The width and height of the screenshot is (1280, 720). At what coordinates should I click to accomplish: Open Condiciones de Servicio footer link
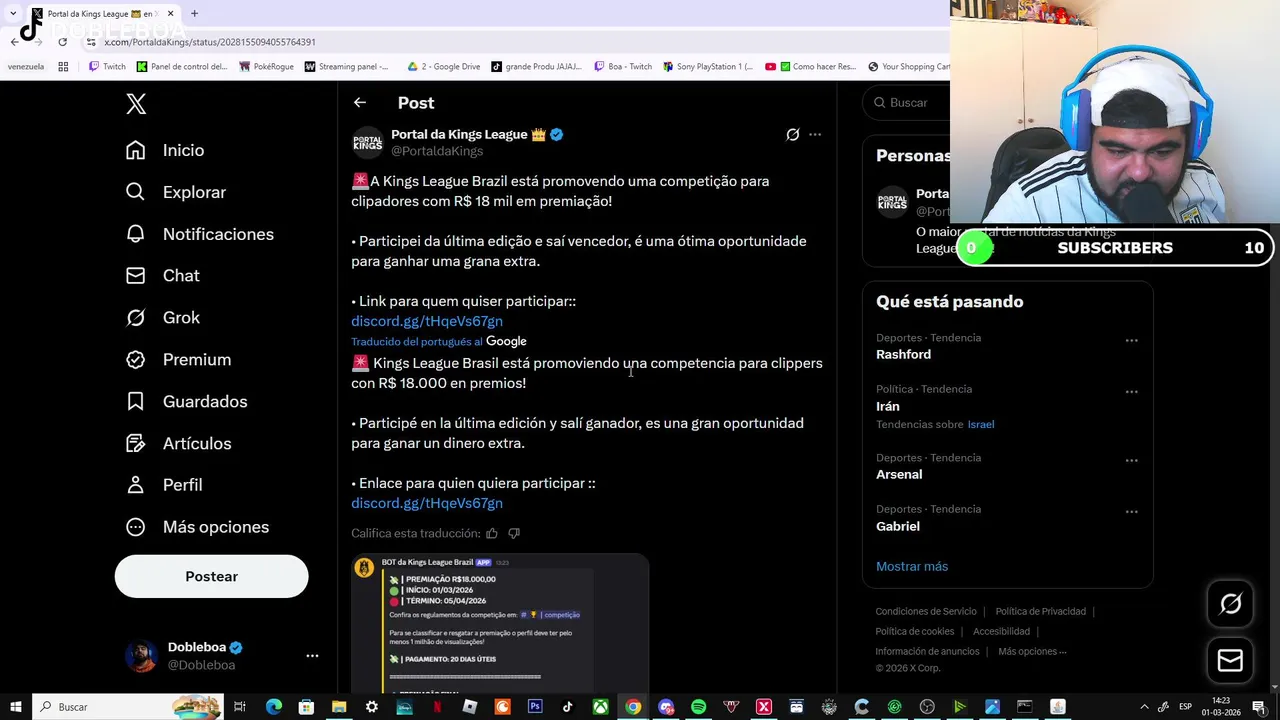[x=926, y=611]
